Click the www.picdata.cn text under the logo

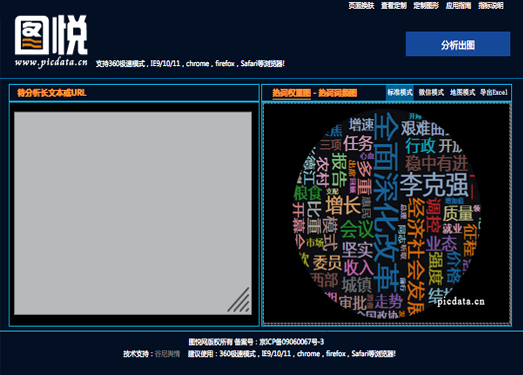tap(51, 62)
